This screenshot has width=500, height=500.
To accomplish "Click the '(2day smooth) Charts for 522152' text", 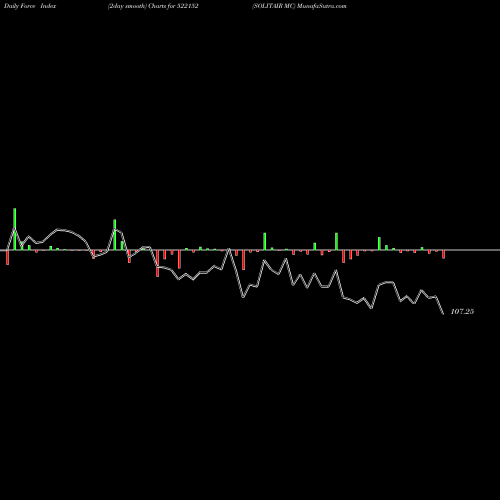I will 153,6.
